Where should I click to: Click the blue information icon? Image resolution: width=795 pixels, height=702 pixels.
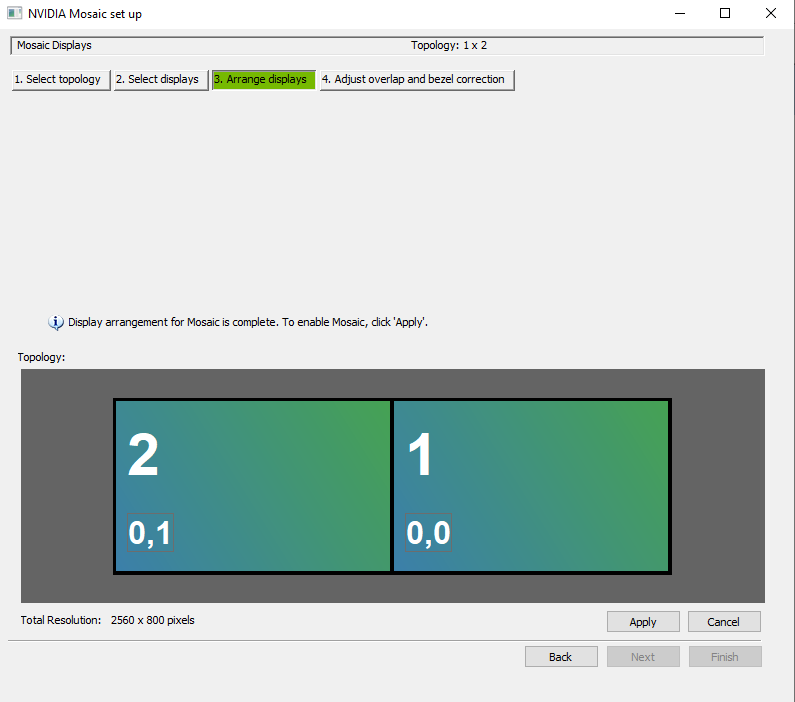click(x=56, y=323)
